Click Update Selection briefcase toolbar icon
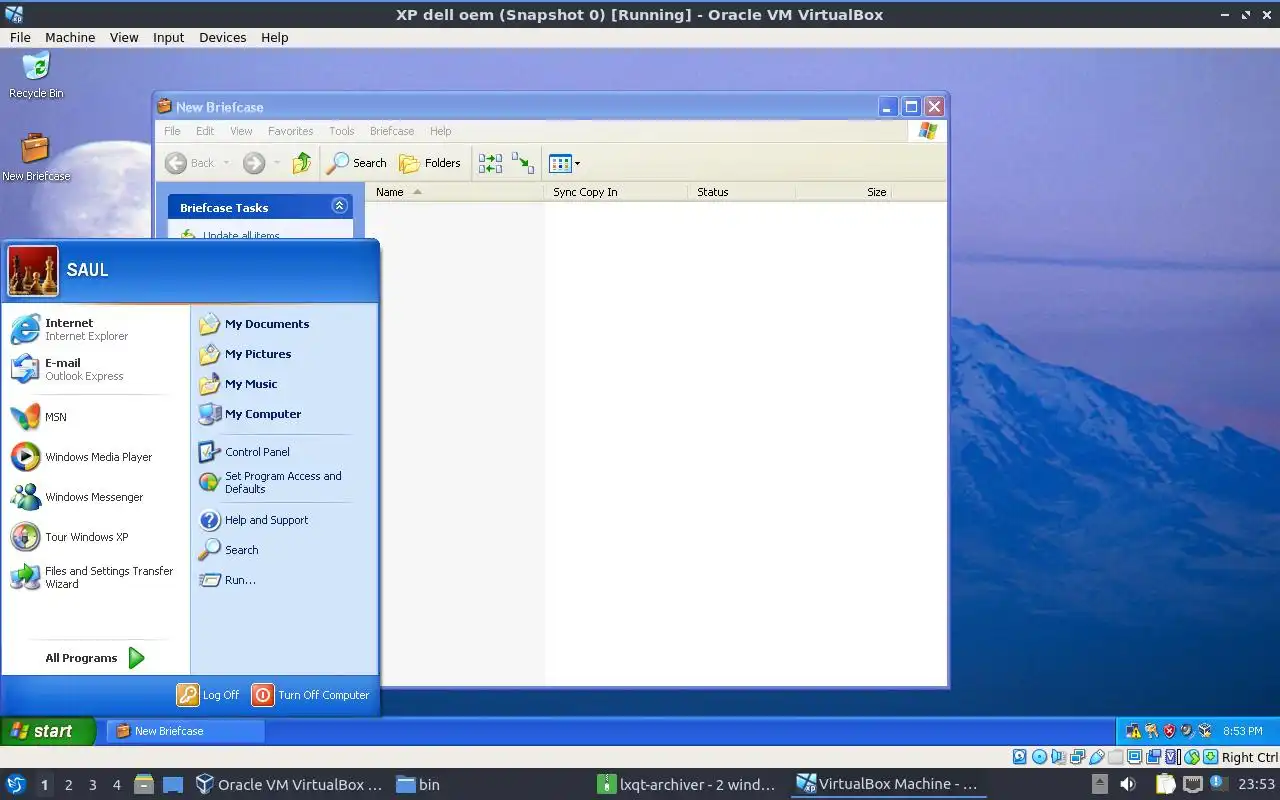Viewport: 1280px width, 800px height. 522,163
